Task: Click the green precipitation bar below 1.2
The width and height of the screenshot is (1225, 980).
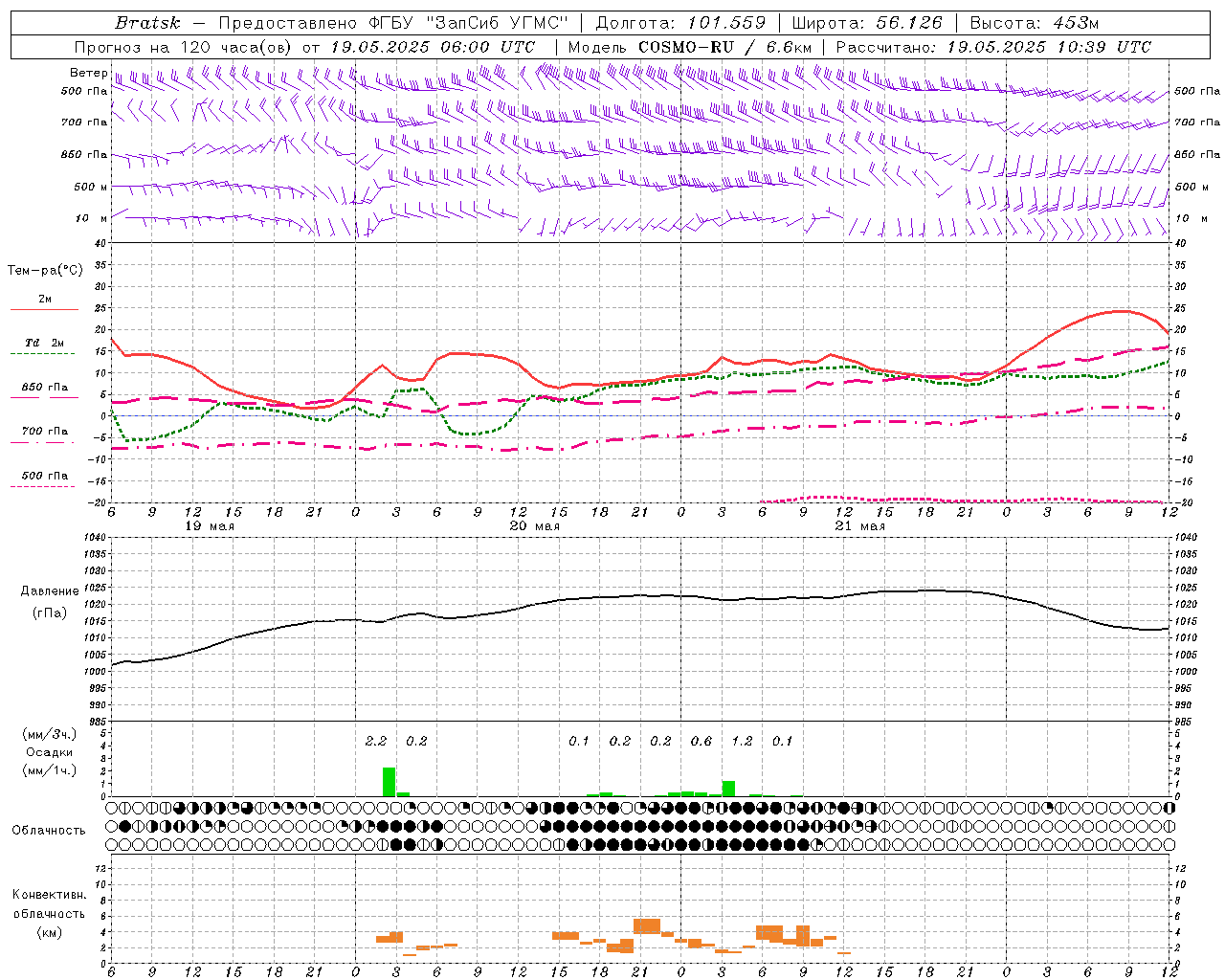Action: coord(728,789)
